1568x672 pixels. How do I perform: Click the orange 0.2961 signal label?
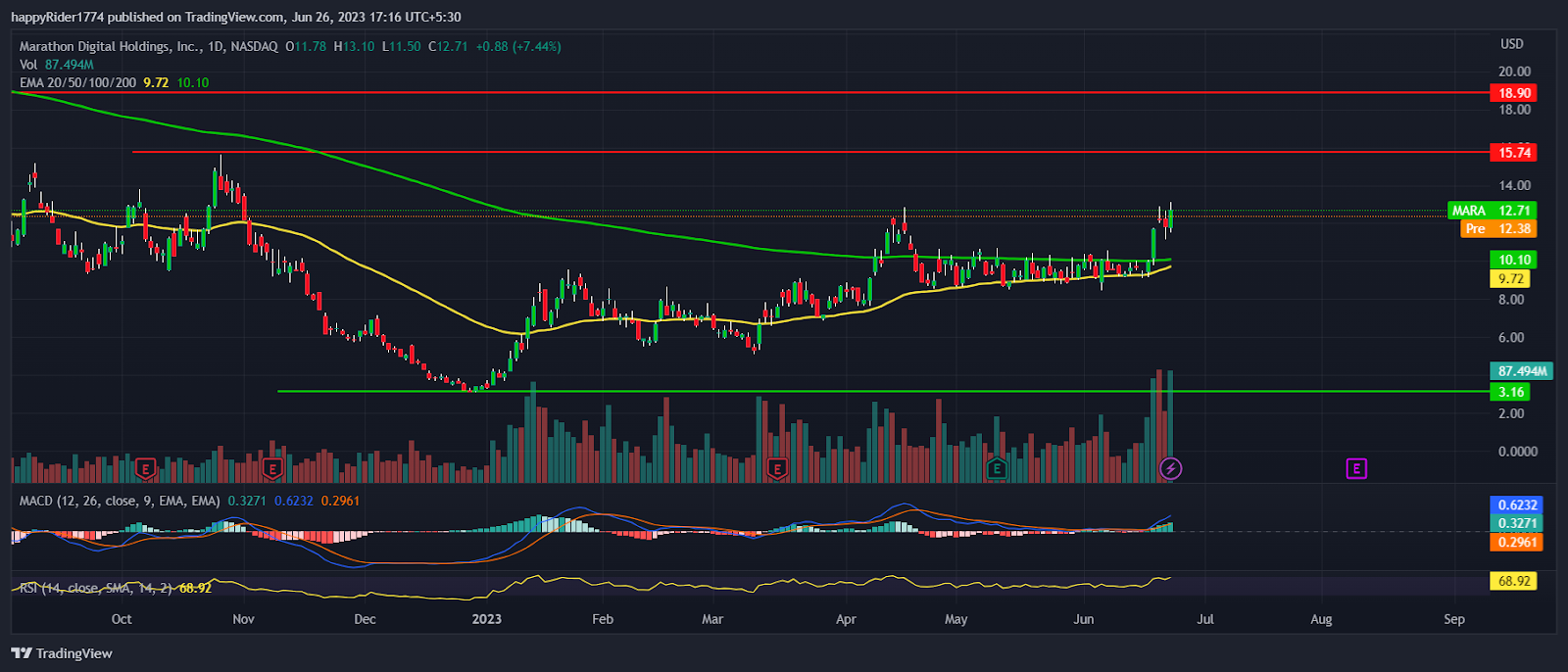tap(1516, 543)
